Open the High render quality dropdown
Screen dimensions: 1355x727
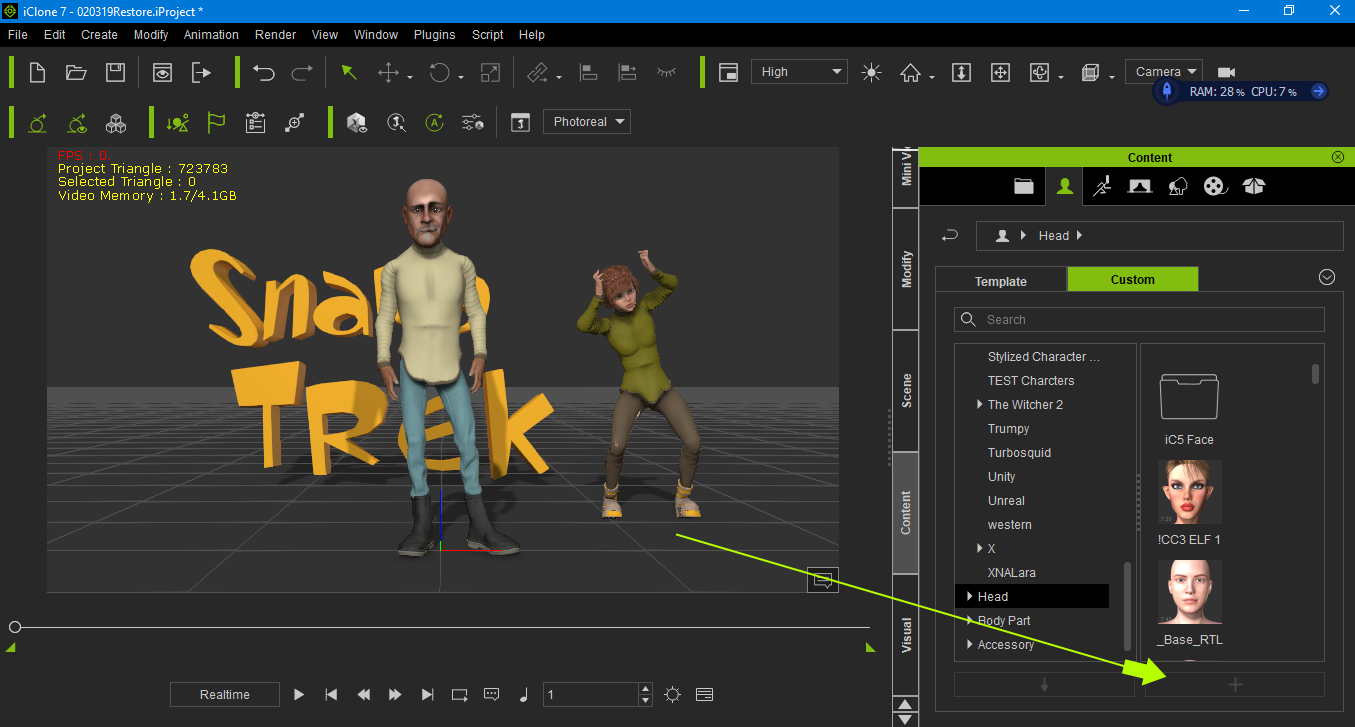pyautogui.click(x=799, y=72)
